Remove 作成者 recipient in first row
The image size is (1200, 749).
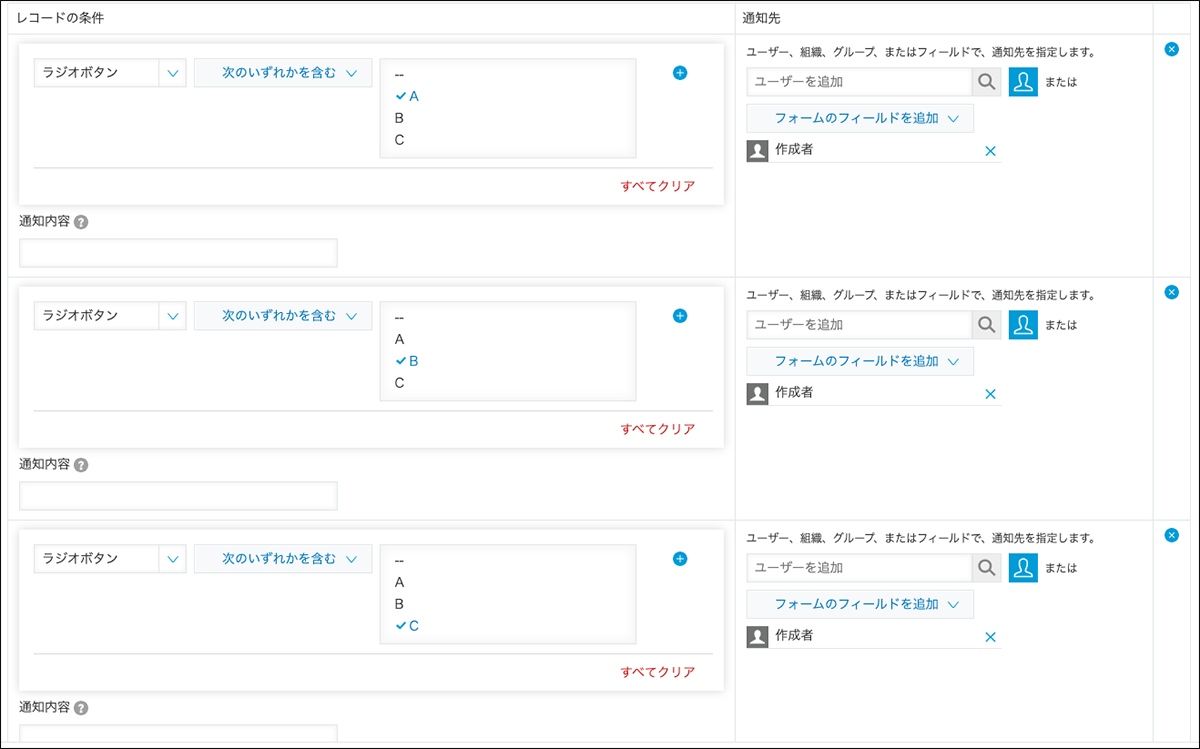(x=990, y=151)
